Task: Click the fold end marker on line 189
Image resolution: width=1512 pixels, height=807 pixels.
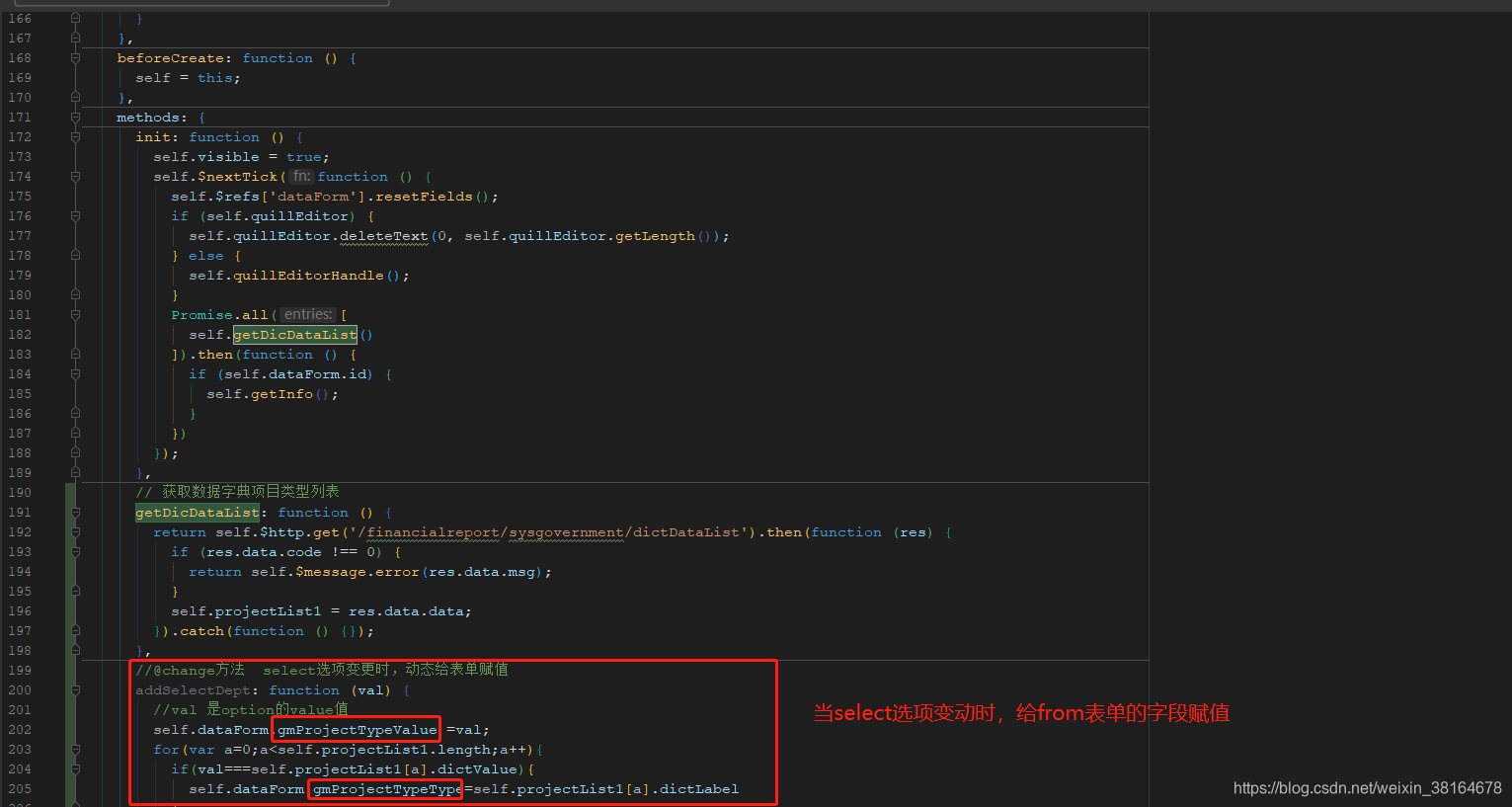Action: click(75, 473)
